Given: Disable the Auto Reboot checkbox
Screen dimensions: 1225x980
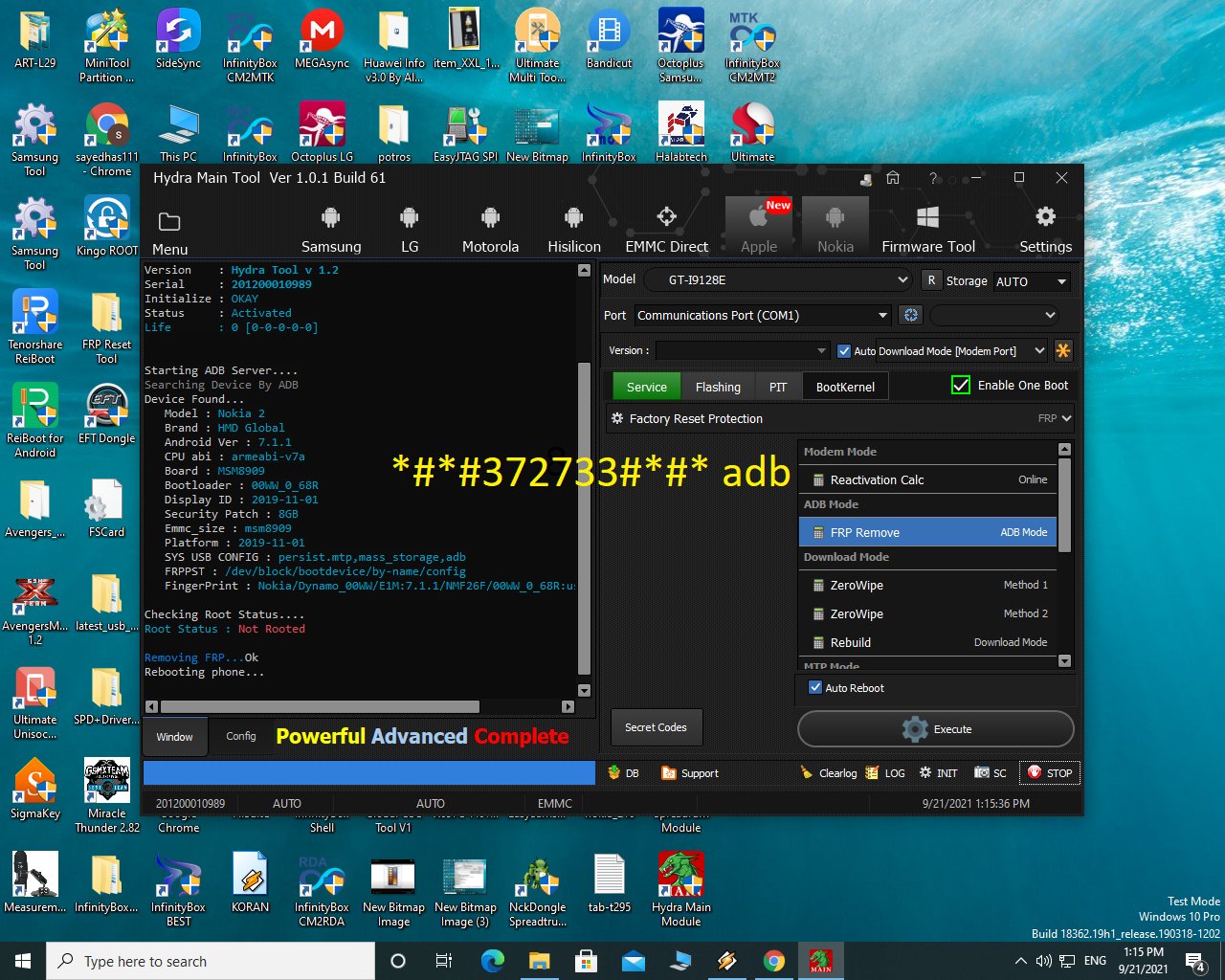Looking at the screenshot, I should 815,687.
